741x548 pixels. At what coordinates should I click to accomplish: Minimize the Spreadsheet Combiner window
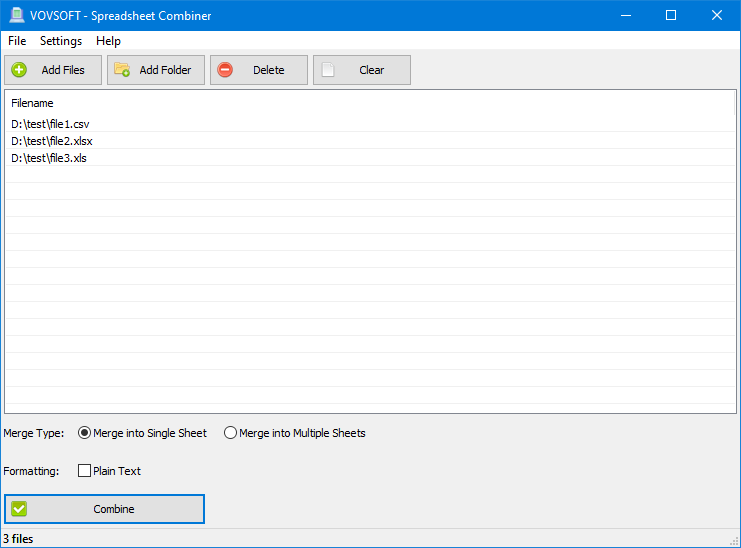[625, 15]
